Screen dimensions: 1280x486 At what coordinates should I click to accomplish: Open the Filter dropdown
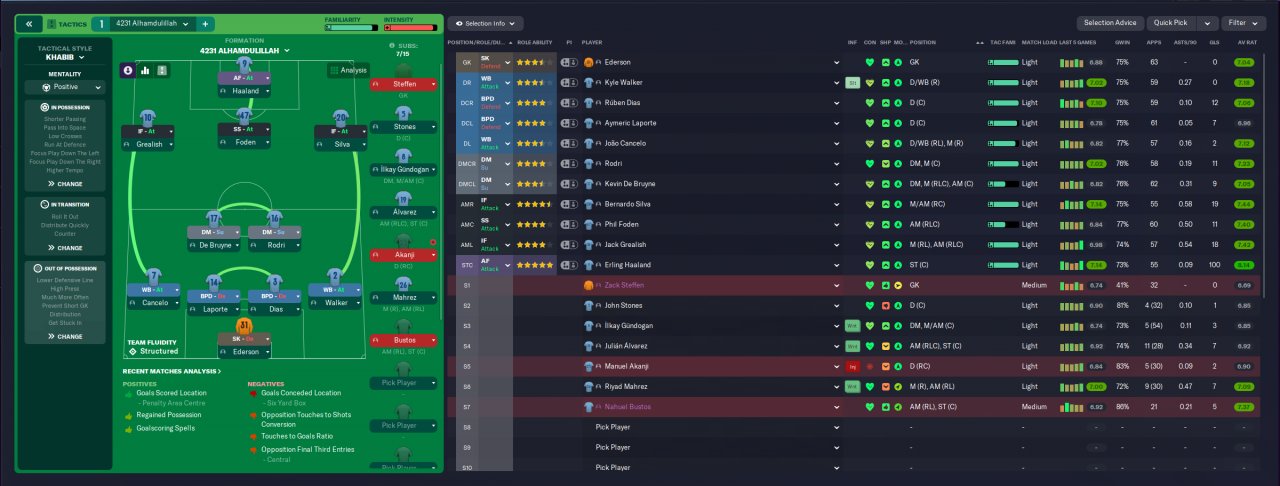tap(1243, 23)
